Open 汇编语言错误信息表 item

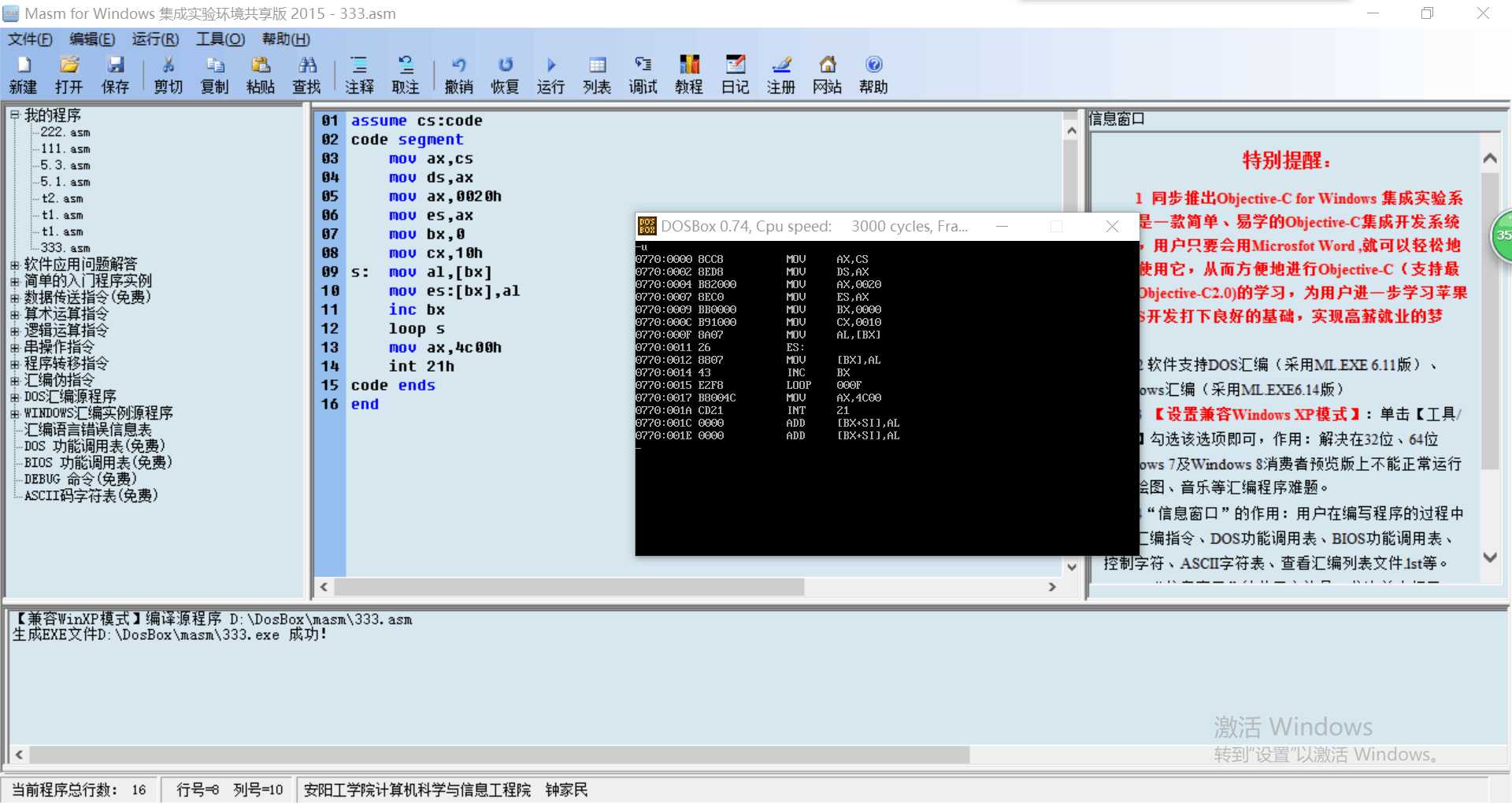click(x=87, y=430)
